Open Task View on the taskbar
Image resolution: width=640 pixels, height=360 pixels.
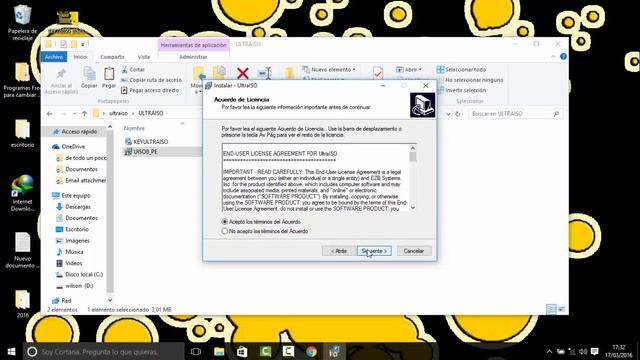[x=196, y=351]
